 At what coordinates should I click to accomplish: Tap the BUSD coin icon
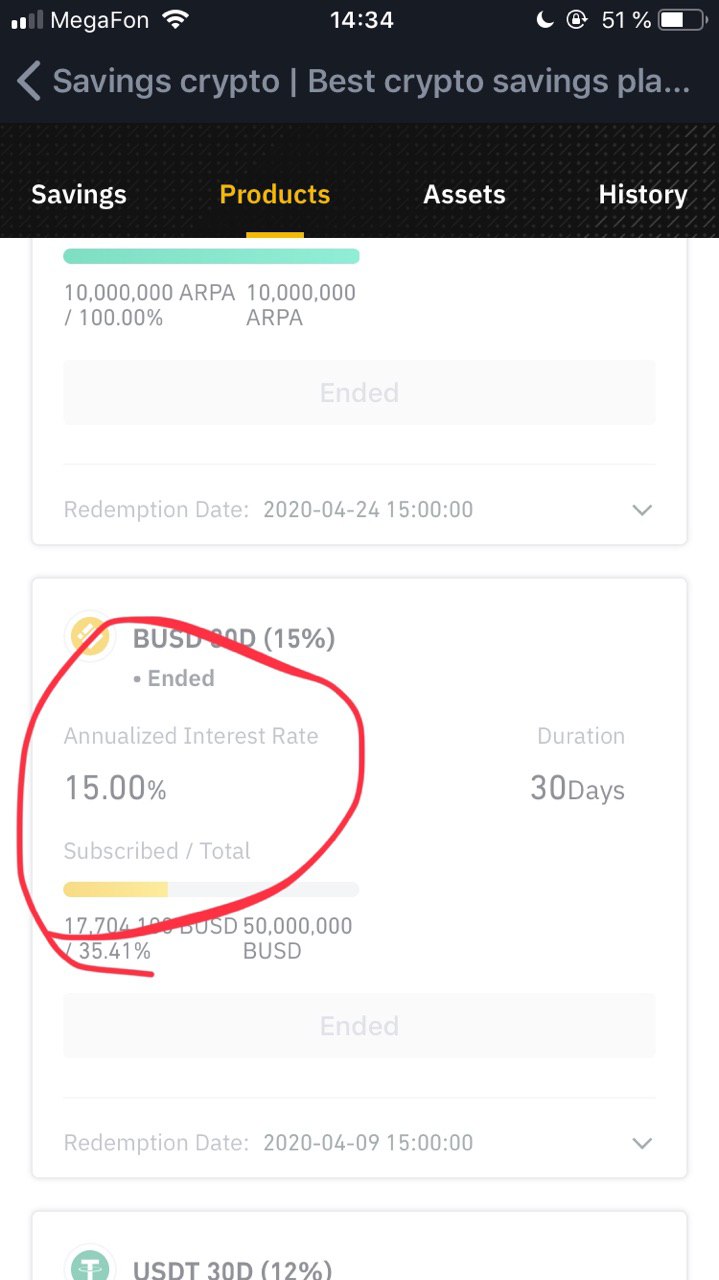(90, 636)
